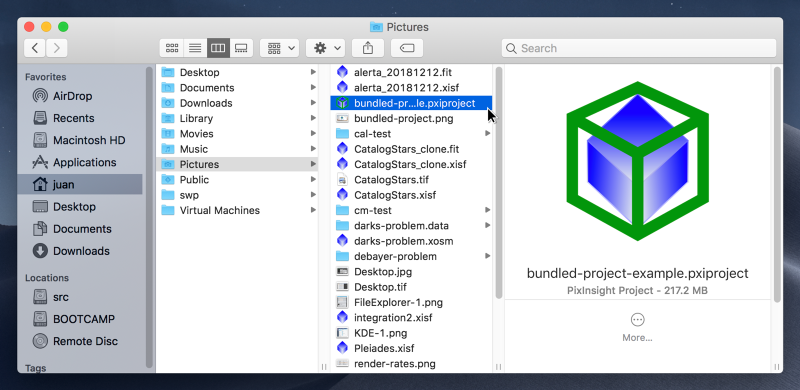Select the BOOTCAMP volume
The height and width of the screenshot is (390, 800).
tap(80, 319)
